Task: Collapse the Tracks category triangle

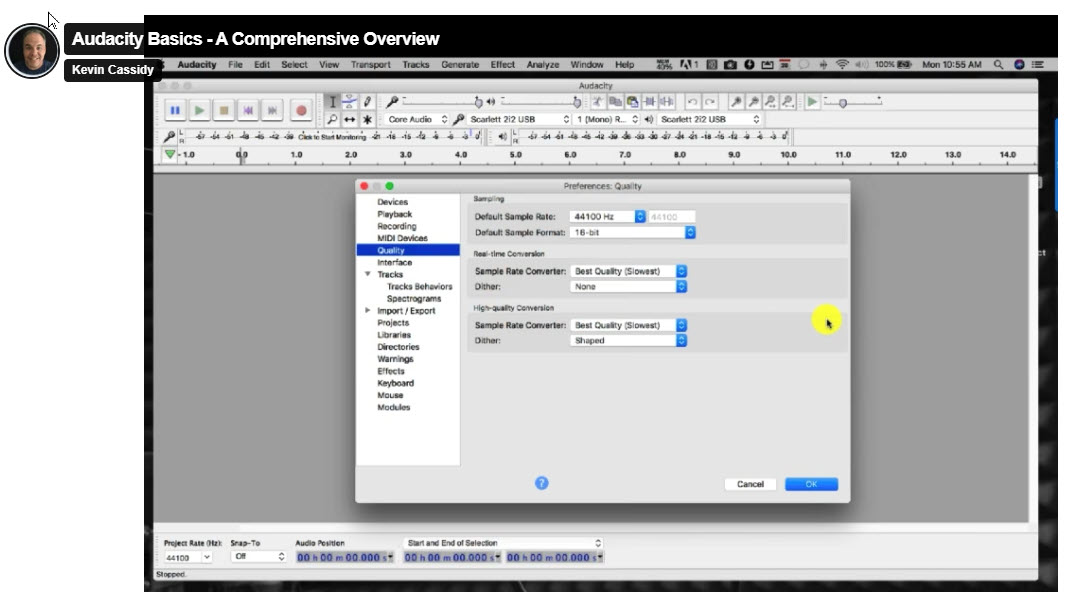Action: point(368,274)
